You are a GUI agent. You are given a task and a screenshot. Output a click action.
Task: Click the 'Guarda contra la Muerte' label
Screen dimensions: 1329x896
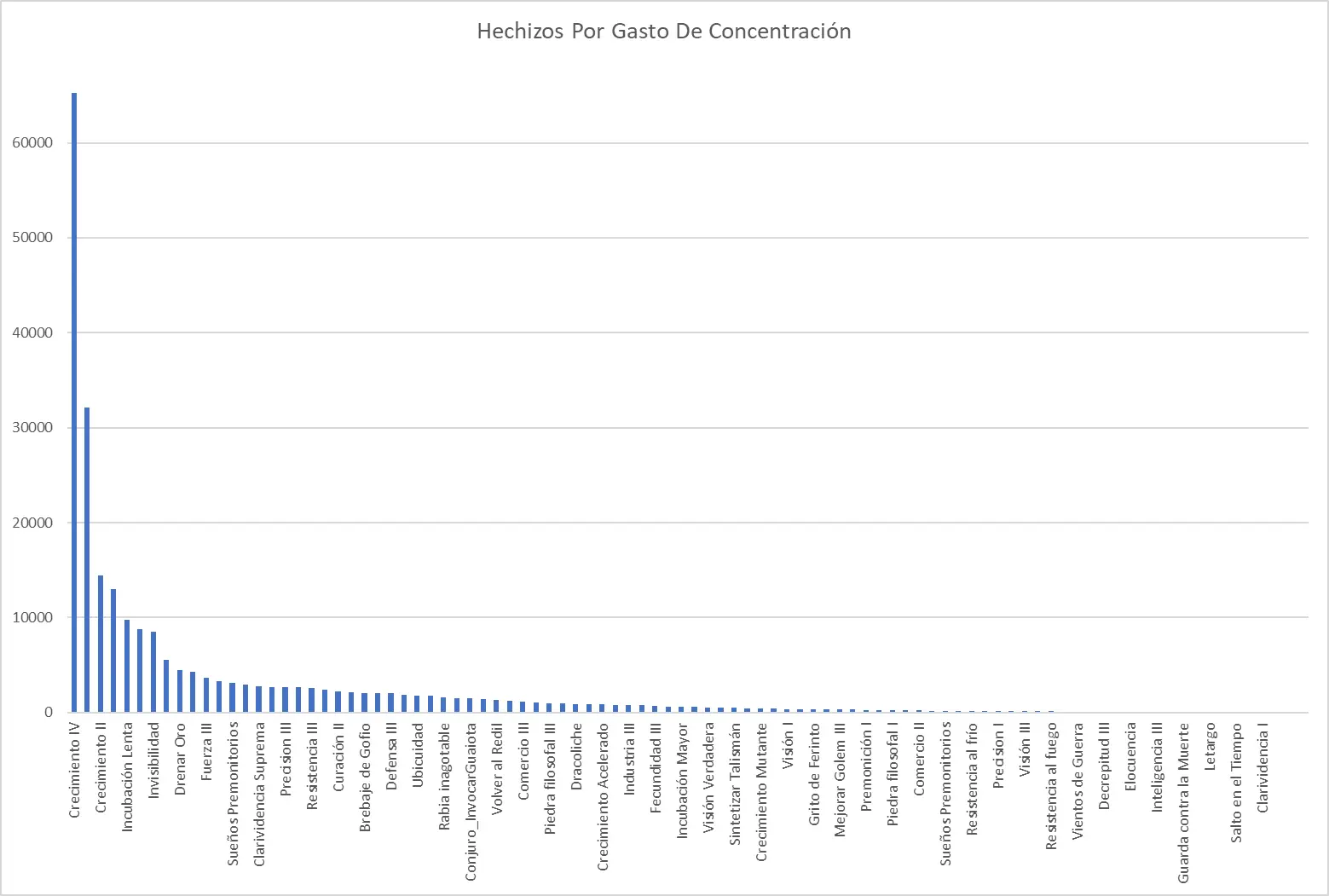pos(1183,803)
